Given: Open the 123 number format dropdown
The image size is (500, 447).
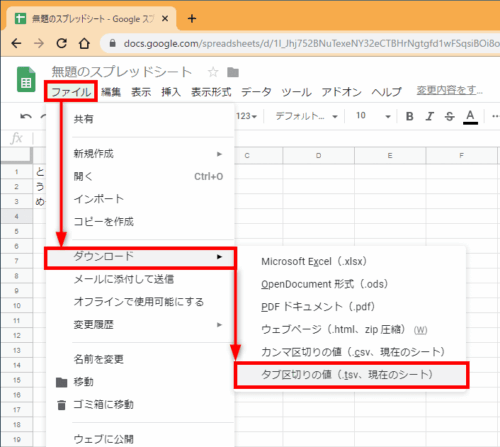Looking at the screenshot, I should 246,116.
